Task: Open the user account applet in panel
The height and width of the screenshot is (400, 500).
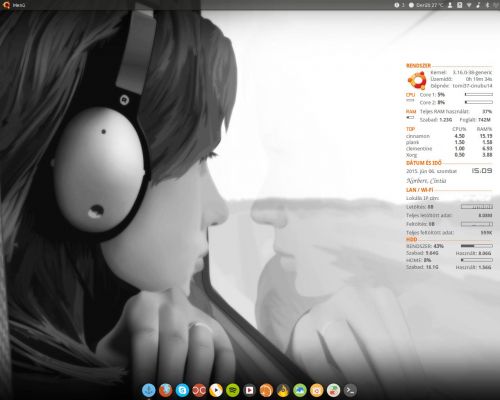Action: click(x=450, y=5)
